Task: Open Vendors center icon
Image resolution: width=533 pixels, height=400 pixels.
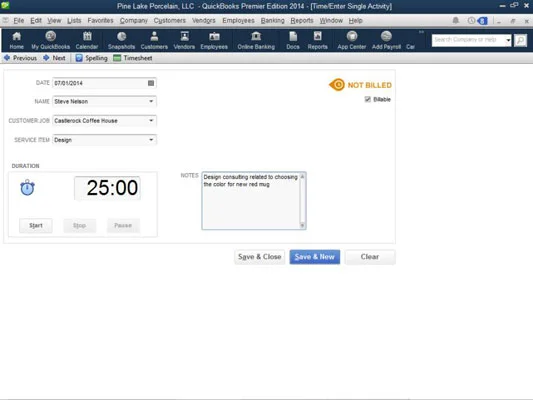Action: pos(184,40)
